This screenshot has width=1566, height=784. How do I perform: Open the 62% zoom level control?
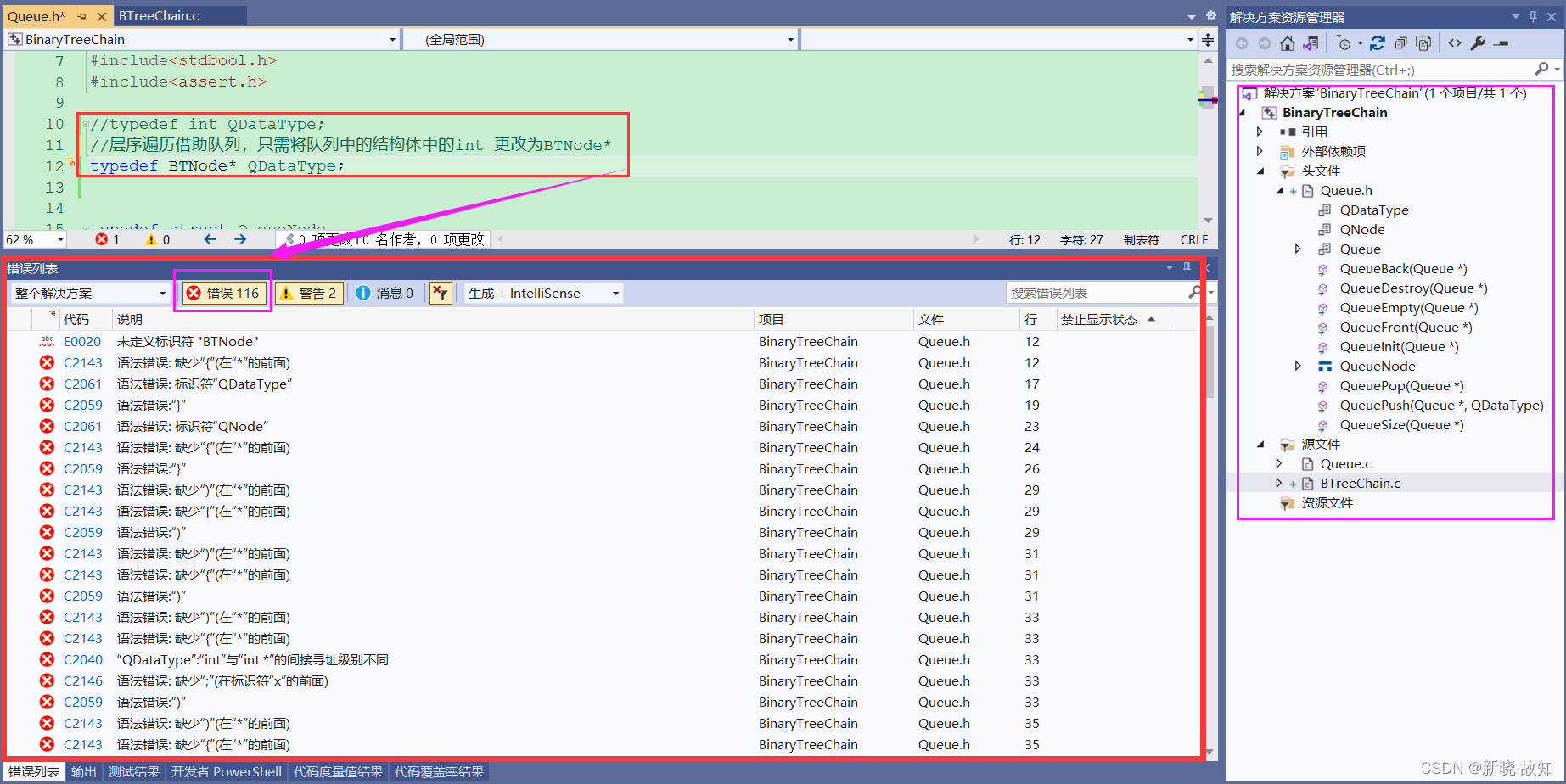pos(32,238)
